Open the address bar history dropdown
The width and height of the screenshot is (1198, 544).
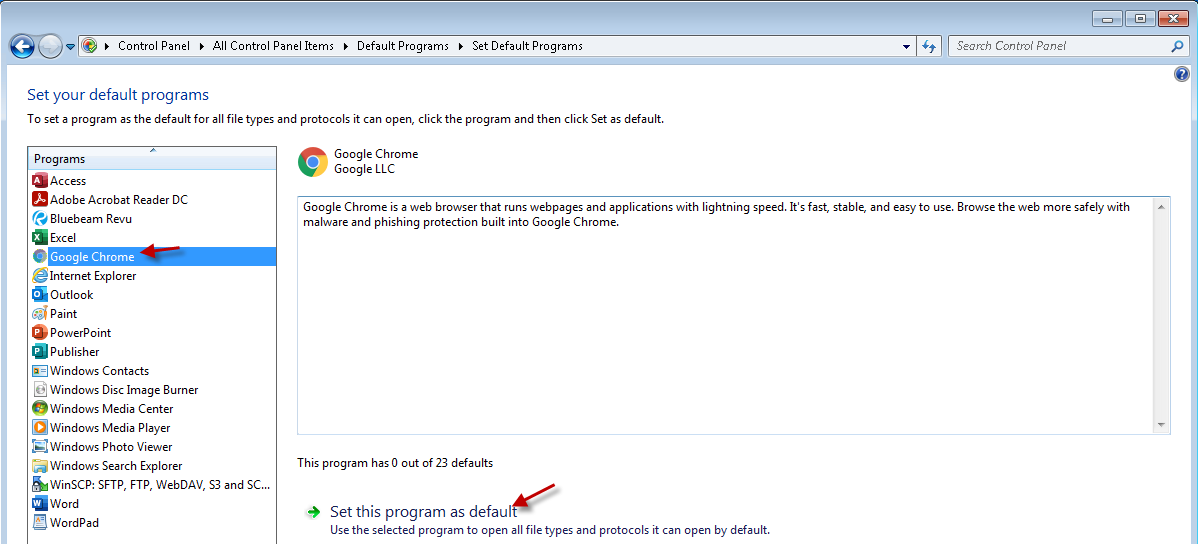pyautogui.click(x=907, y=46)
